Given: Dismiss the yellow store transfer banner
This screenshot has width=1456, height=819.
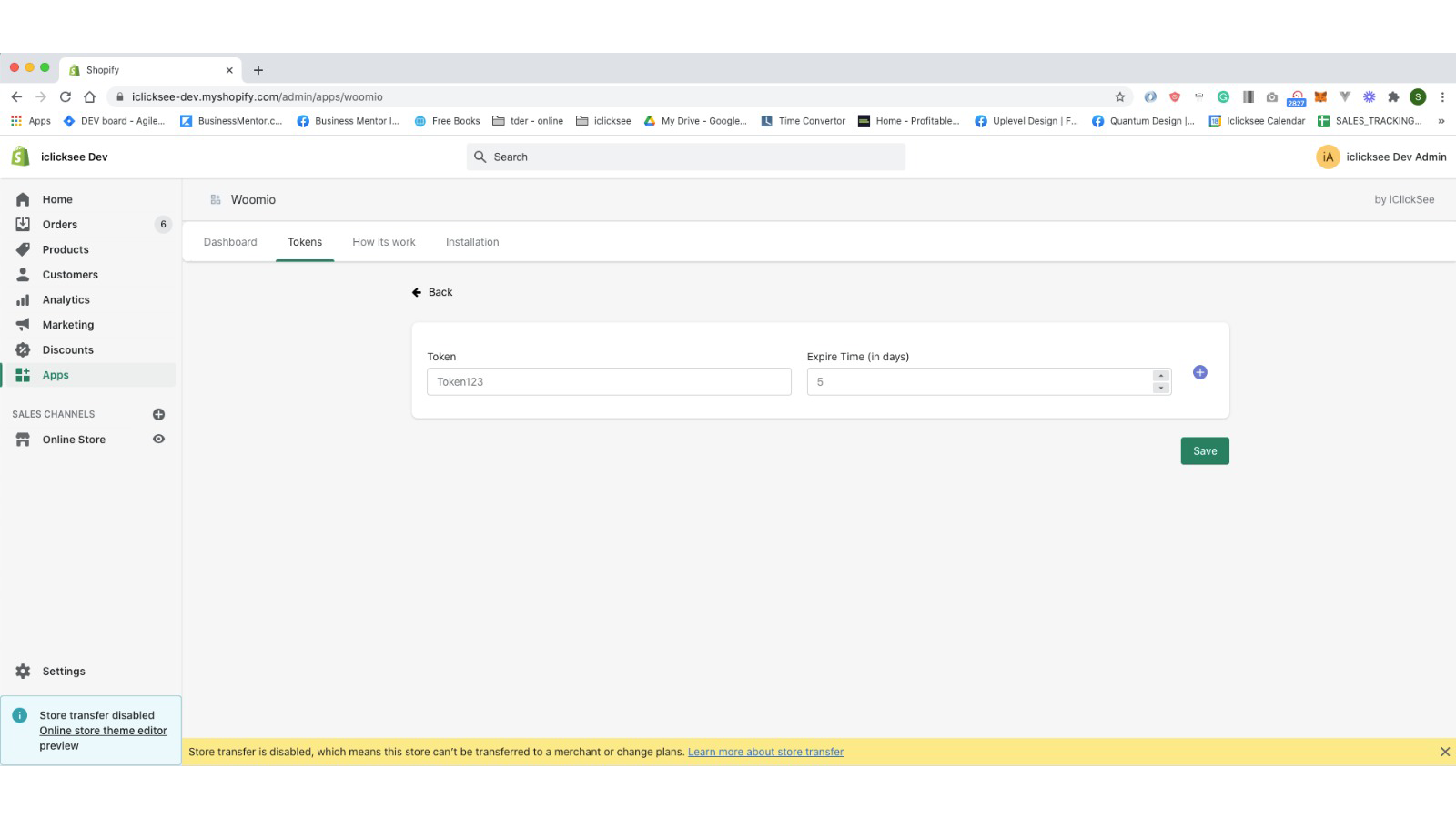Looking at the screenshot, I should [x=1444, y=752].
